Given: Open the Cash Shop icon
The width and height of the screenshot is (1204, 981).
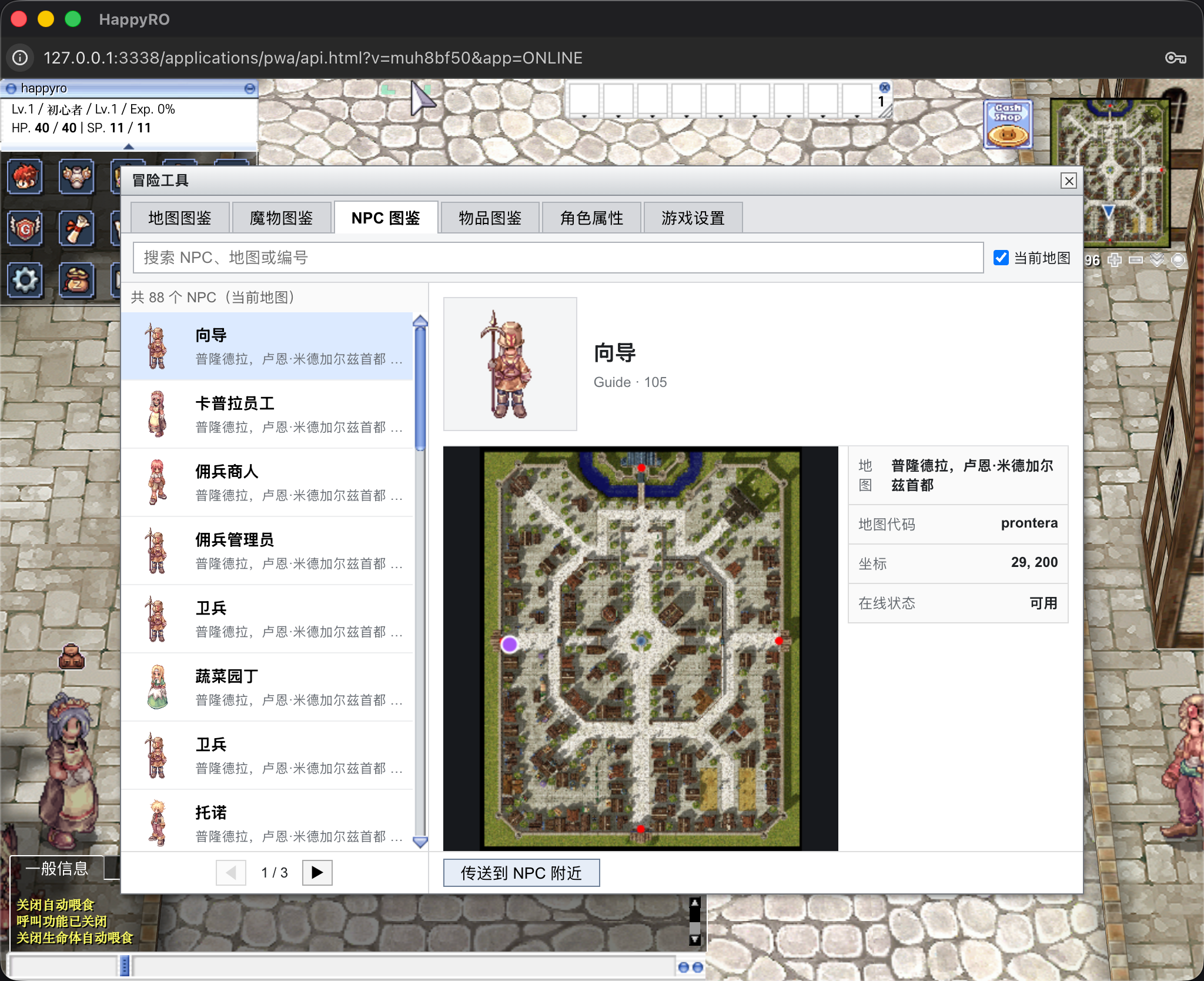Looking at the screenshot, I should [x=1008, y=124].
